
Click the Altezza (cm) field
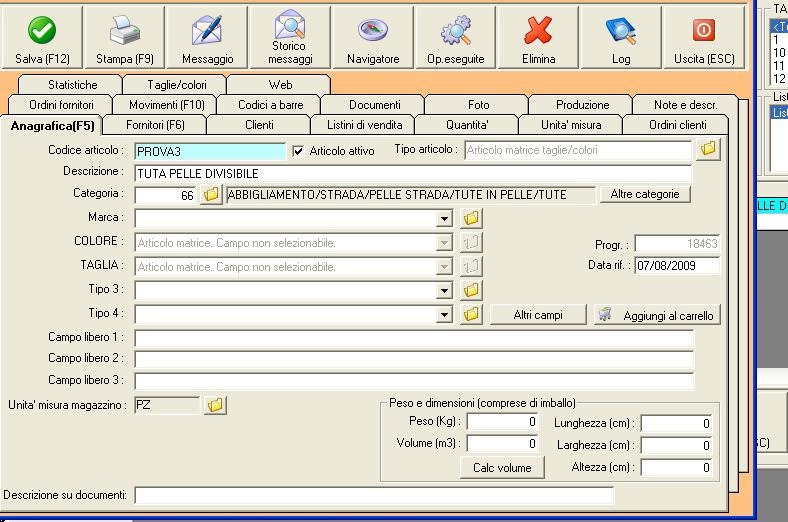676,468
